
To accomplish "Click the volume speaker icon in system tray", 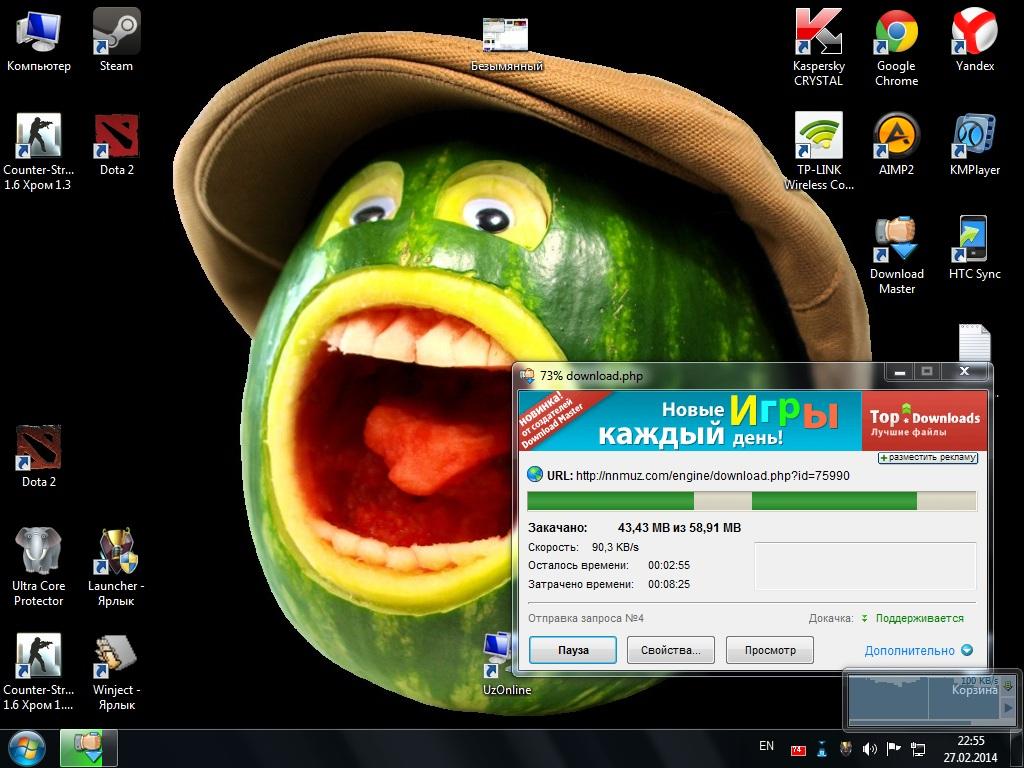I will point(869,748).
